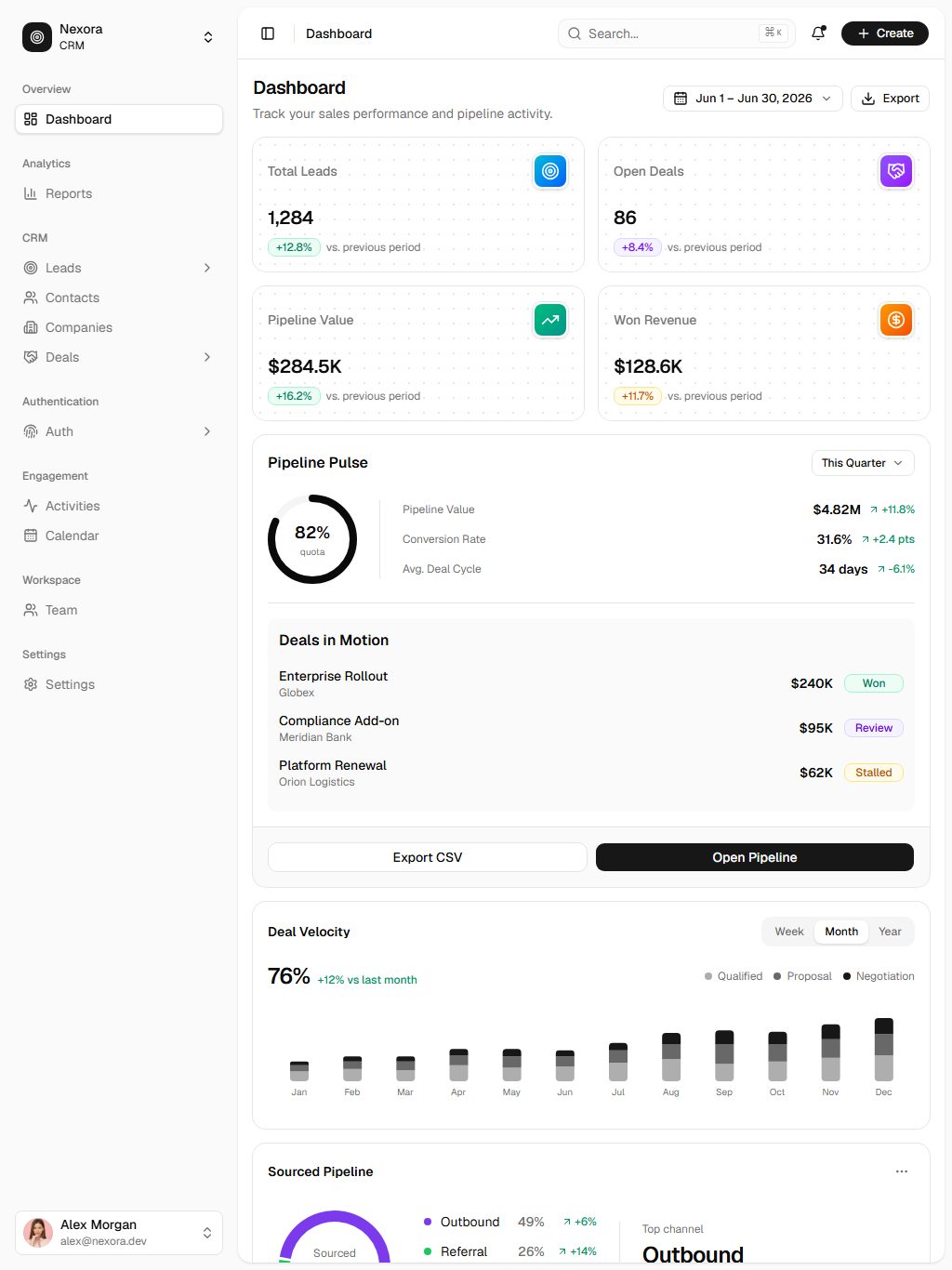Image resolution: width=952 pixels, height=1270 pixels.
Task: Click the +16.2% Pipeline Value badge
Action: click(x=294, y=396)
